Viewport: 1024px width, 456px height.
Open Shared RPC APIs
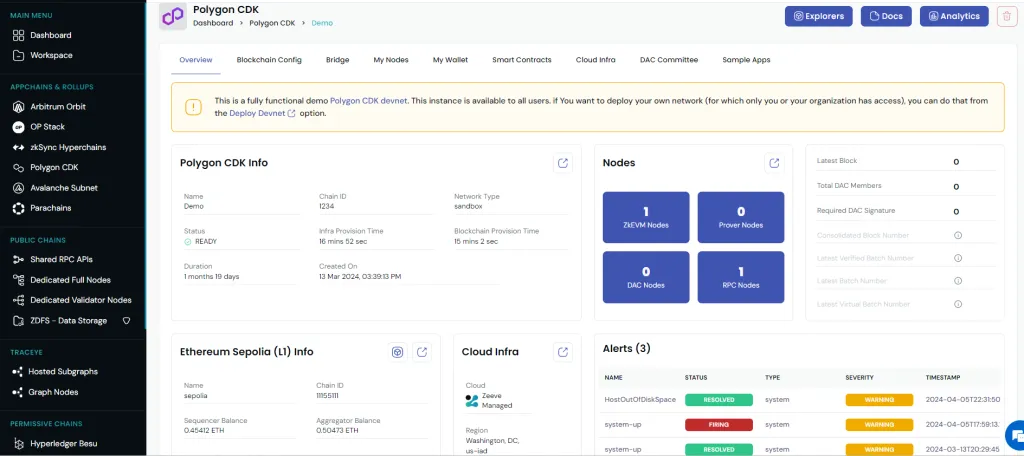pyautogui.click(x=53, y=259)
